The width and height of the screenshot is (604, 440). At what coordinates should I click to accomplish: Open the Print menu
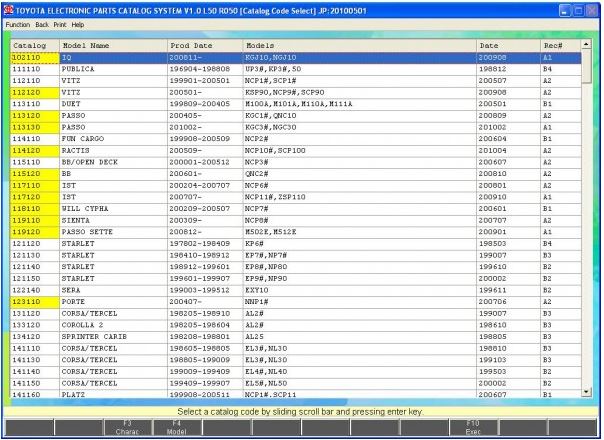tap(60, 25)
